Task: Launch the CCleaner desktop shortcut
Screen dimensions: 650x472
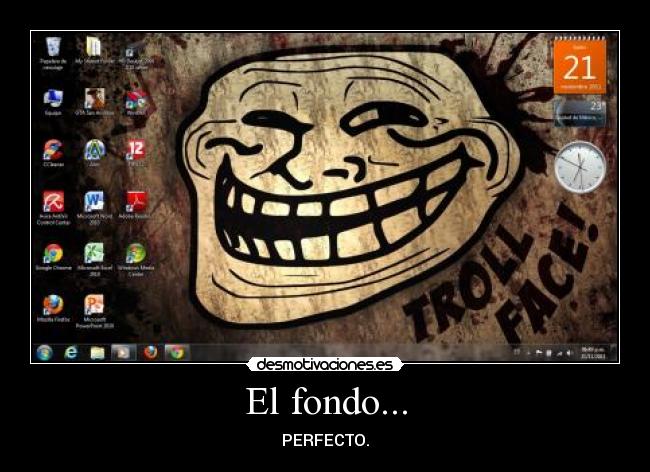Action: coord(53,153)
